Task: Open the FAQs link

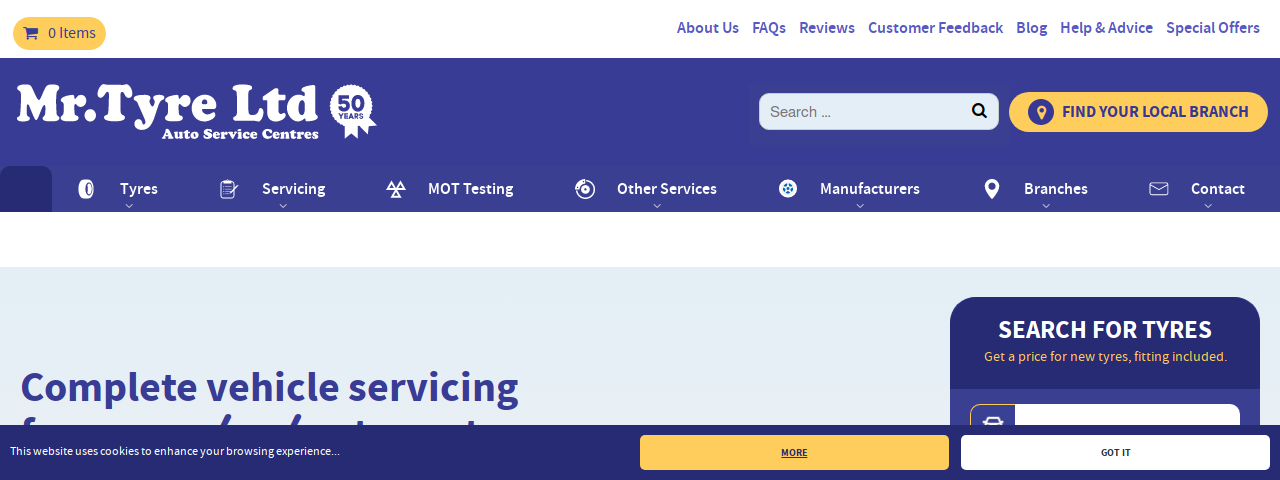Action: pos(769,28)
